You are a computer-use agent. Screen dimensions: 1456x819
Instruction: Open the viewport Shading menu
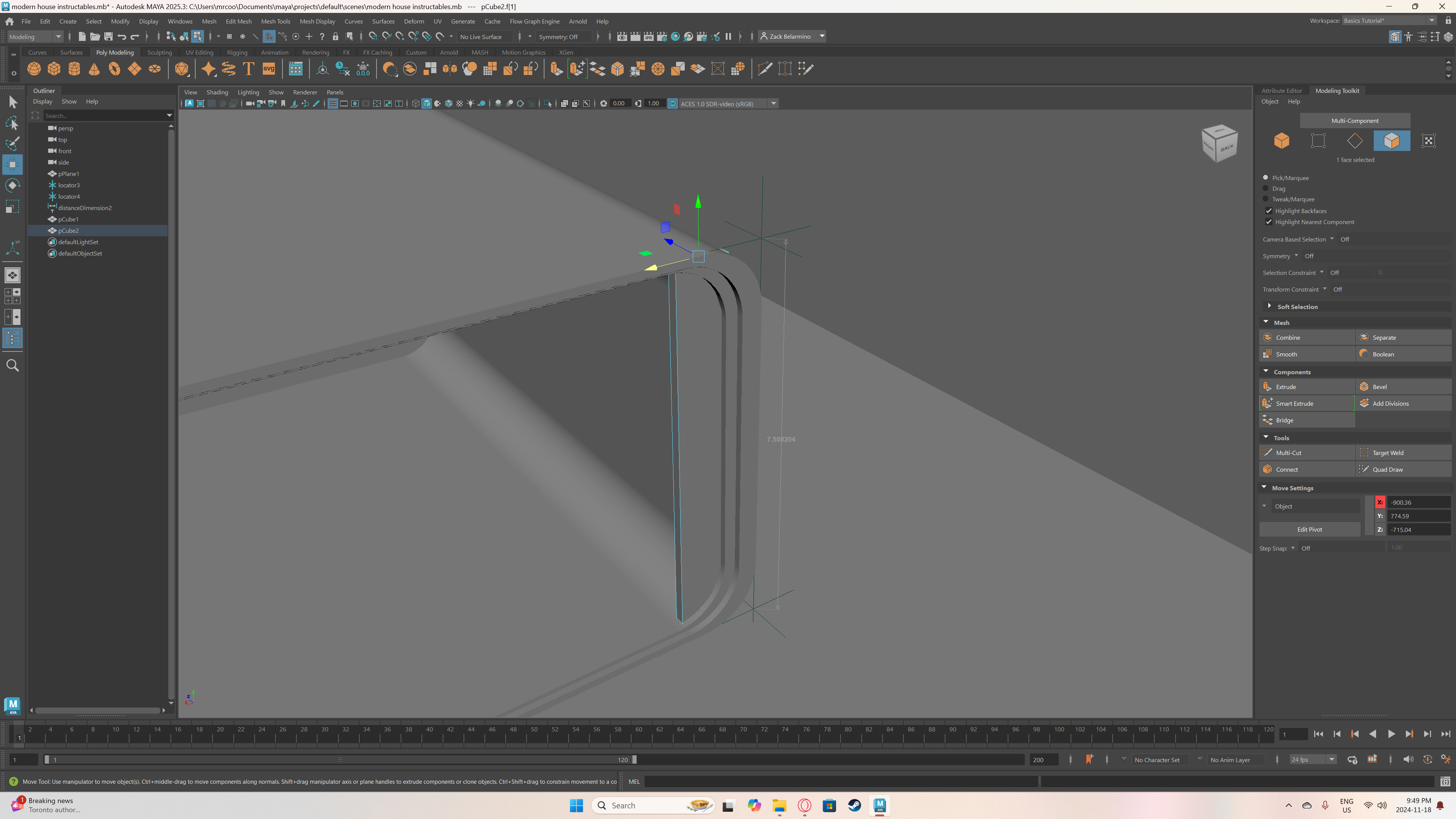[x=217, y=92]
